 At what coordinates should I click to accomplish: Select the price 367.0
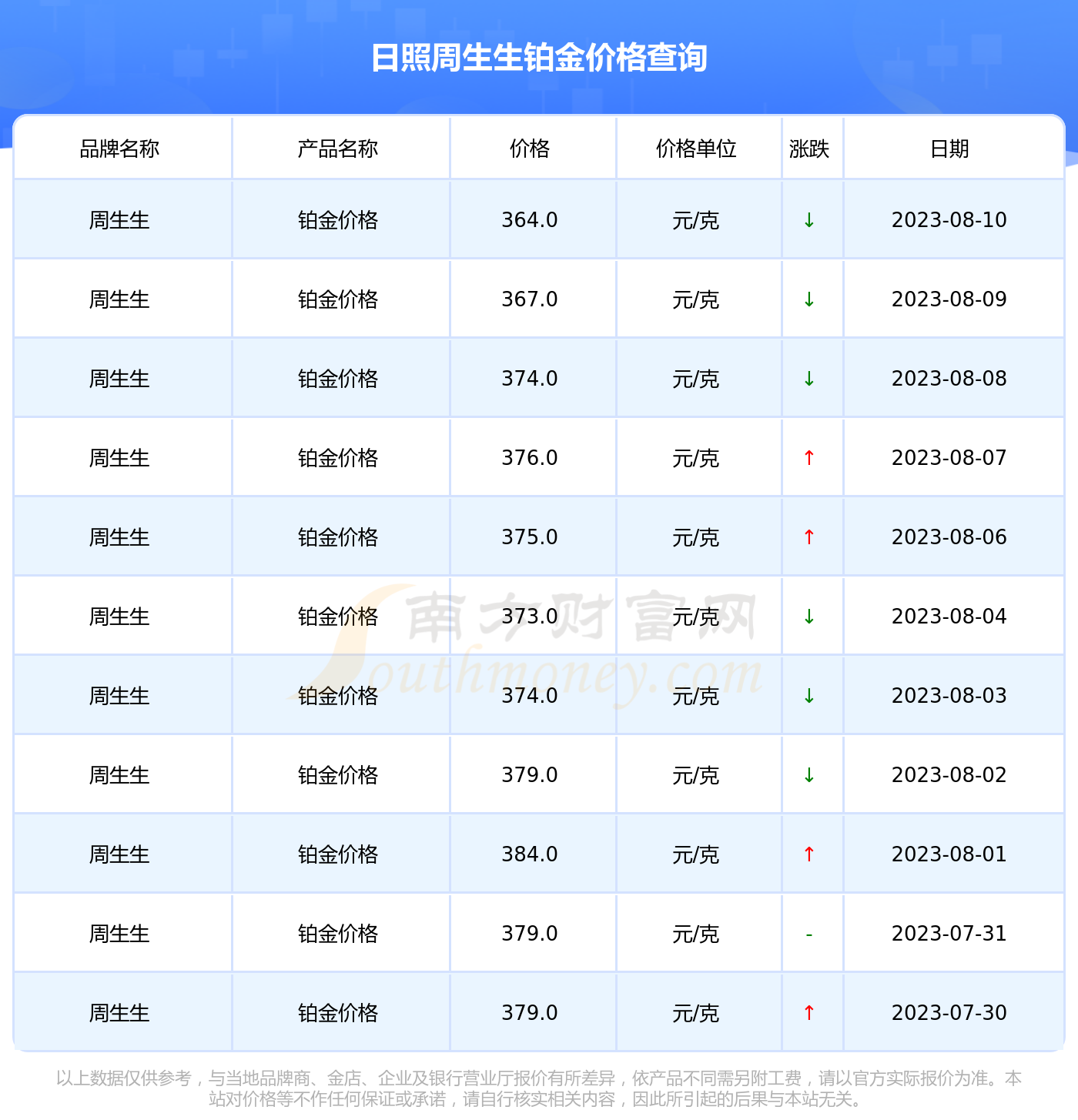click(x=530, y=299)
